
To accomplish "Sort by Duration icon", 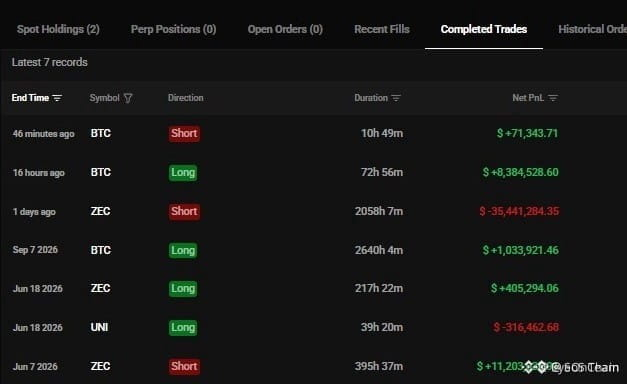I will [396, 98].
